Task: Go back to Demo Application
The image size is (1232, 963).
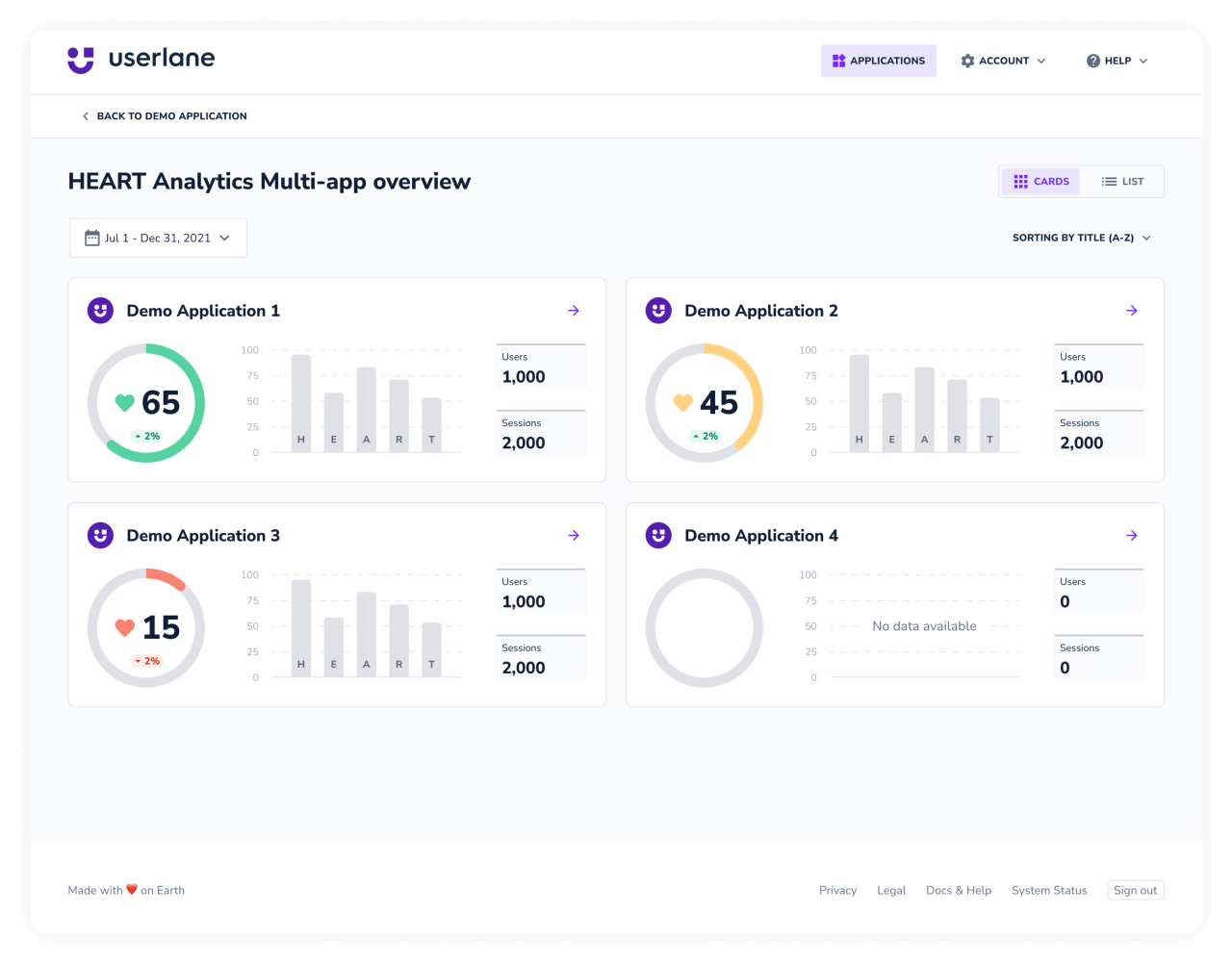Action: pos(164,116)
